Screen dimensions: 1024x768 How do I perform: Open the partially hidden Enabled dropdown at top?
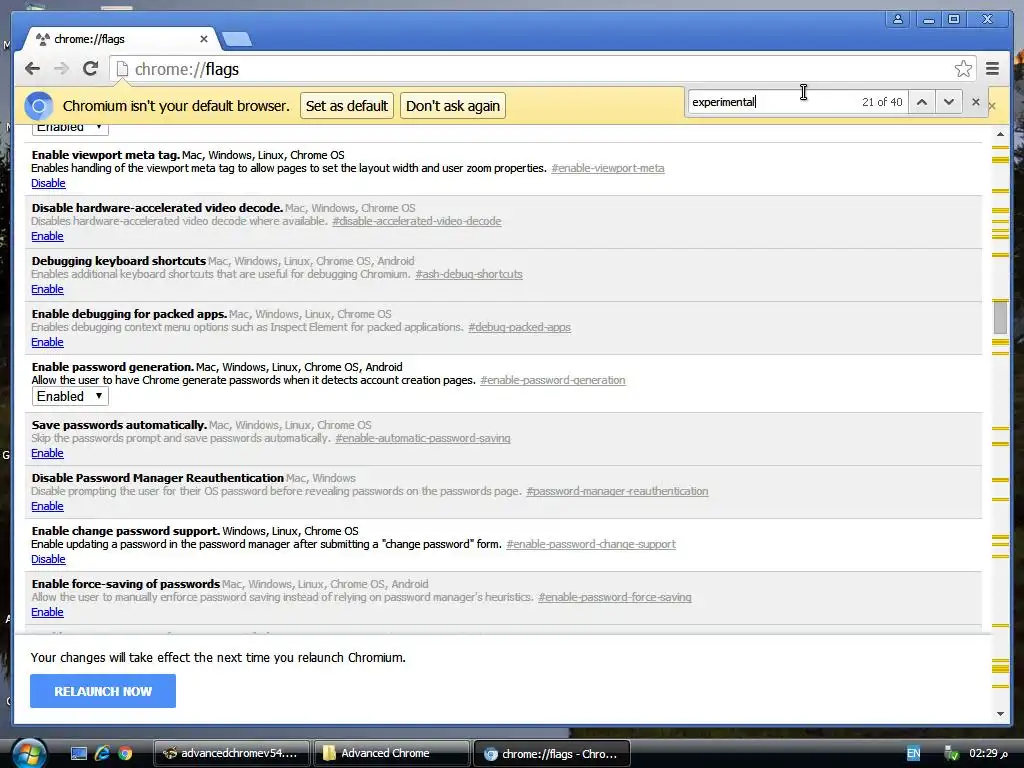[x=70, y=129]
